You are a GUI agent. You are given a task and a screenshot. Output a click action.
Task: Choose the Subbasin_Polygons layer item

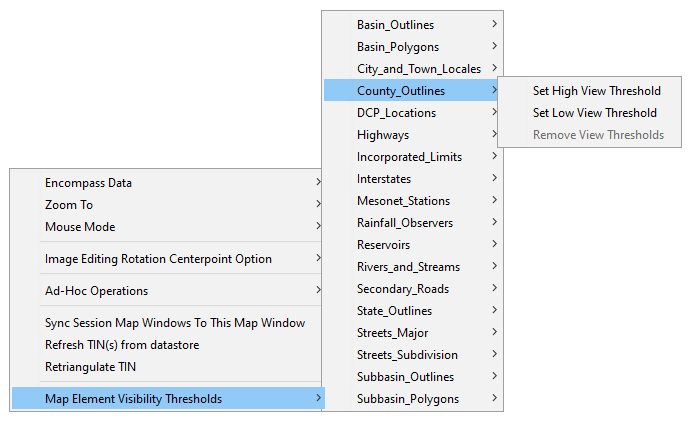[x=407, y=399]
